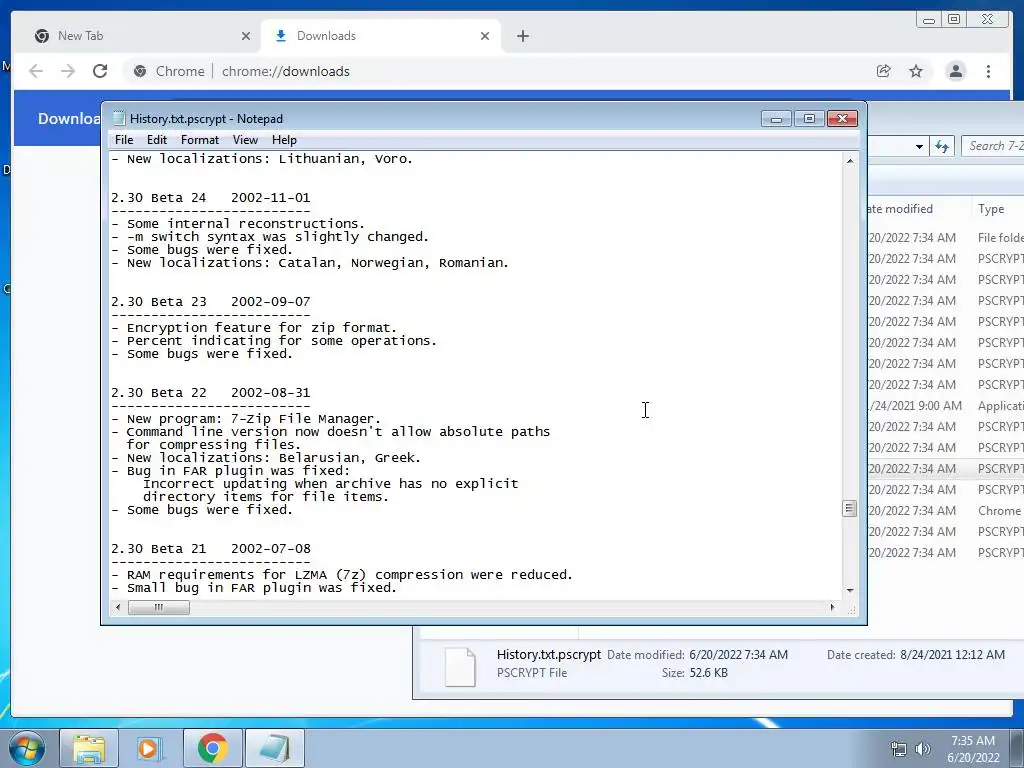Viewport: 1024px width, 768px height.
Task: Click the network tray icon
Action: point(899,749)
